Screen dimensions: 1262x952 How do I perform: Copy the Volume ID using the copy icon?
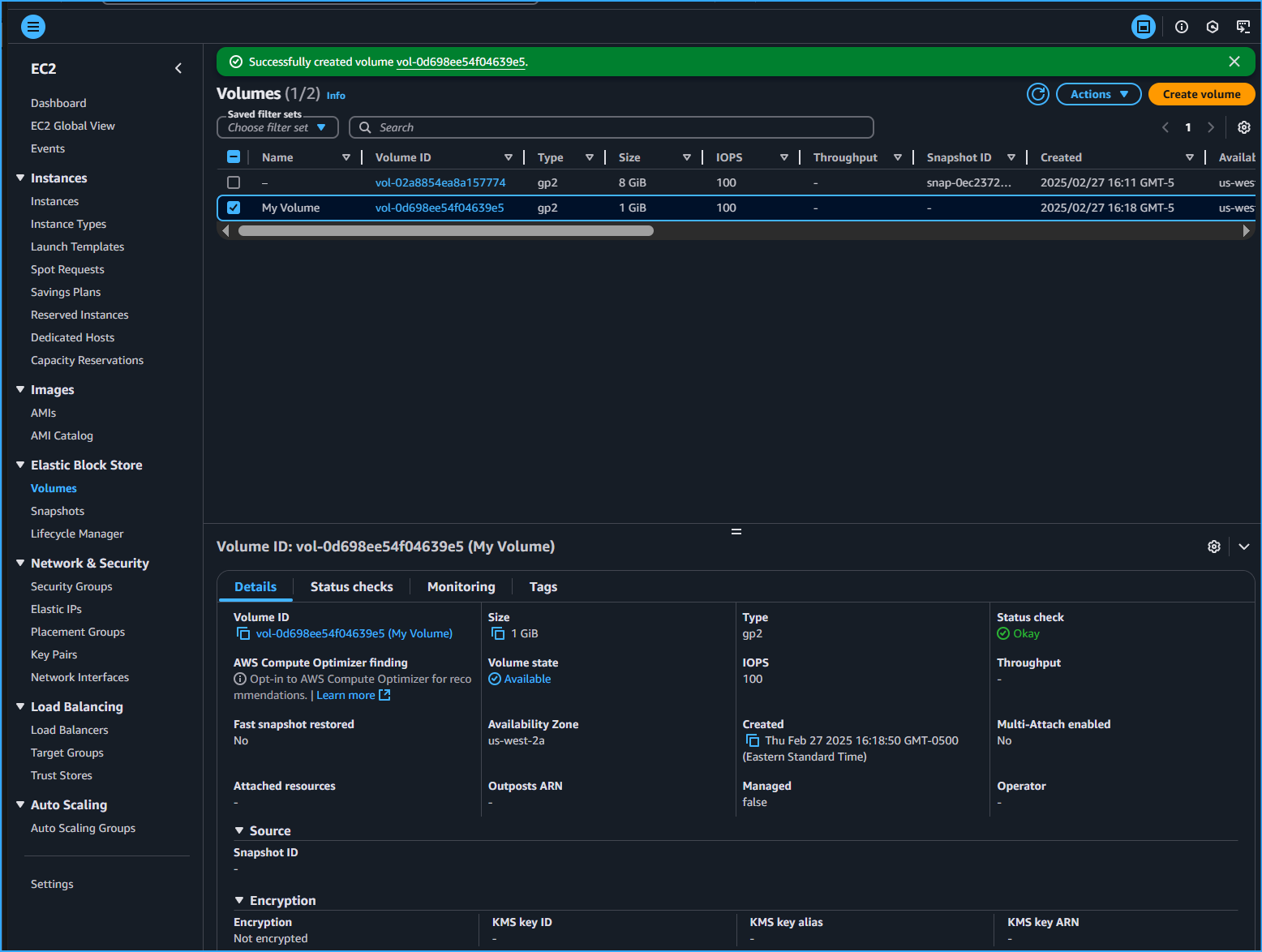pos(241,633)
